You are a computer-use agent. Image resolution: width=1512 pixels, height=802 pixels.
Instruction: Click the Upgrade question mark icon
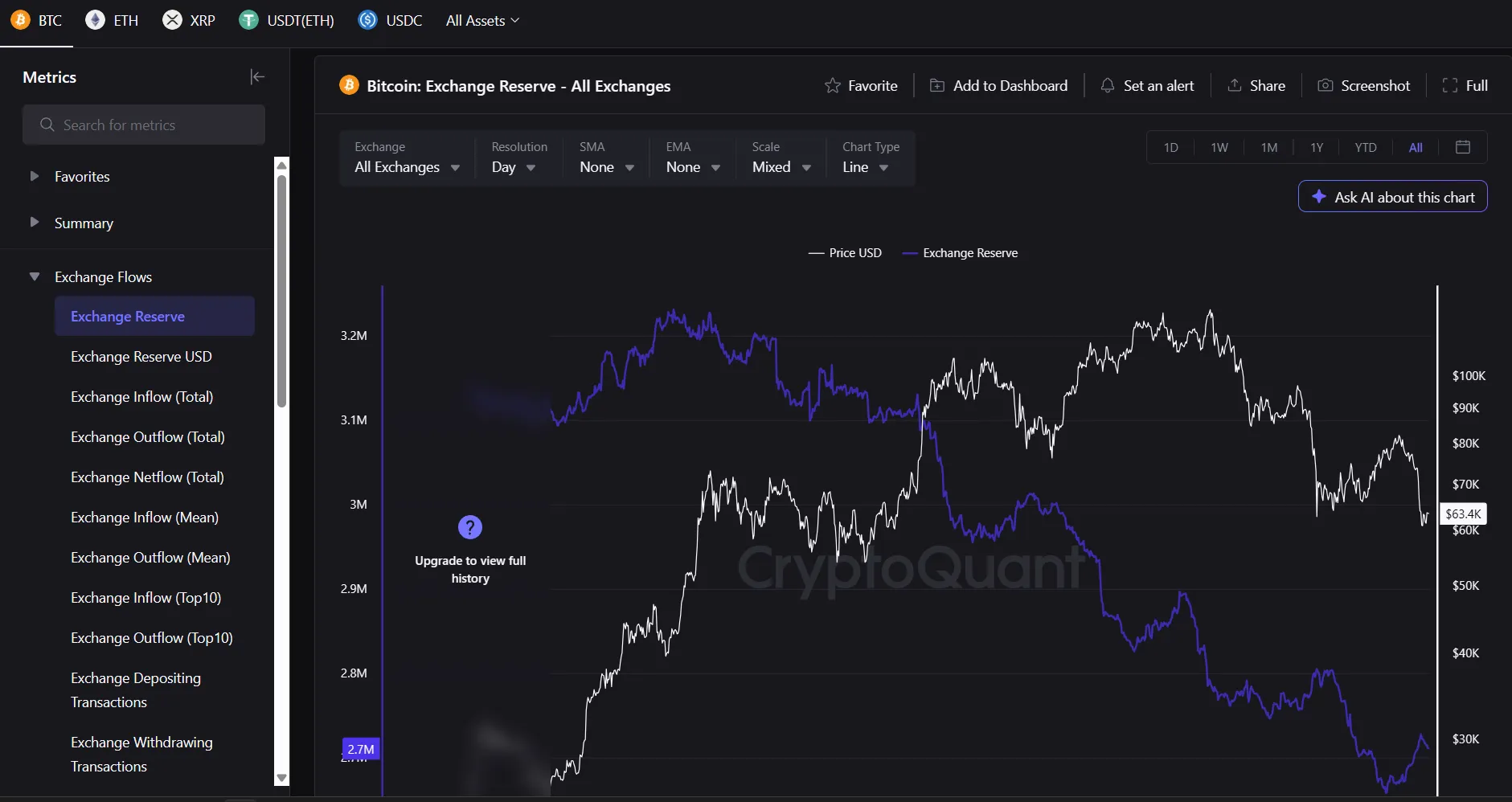(470, 527)
